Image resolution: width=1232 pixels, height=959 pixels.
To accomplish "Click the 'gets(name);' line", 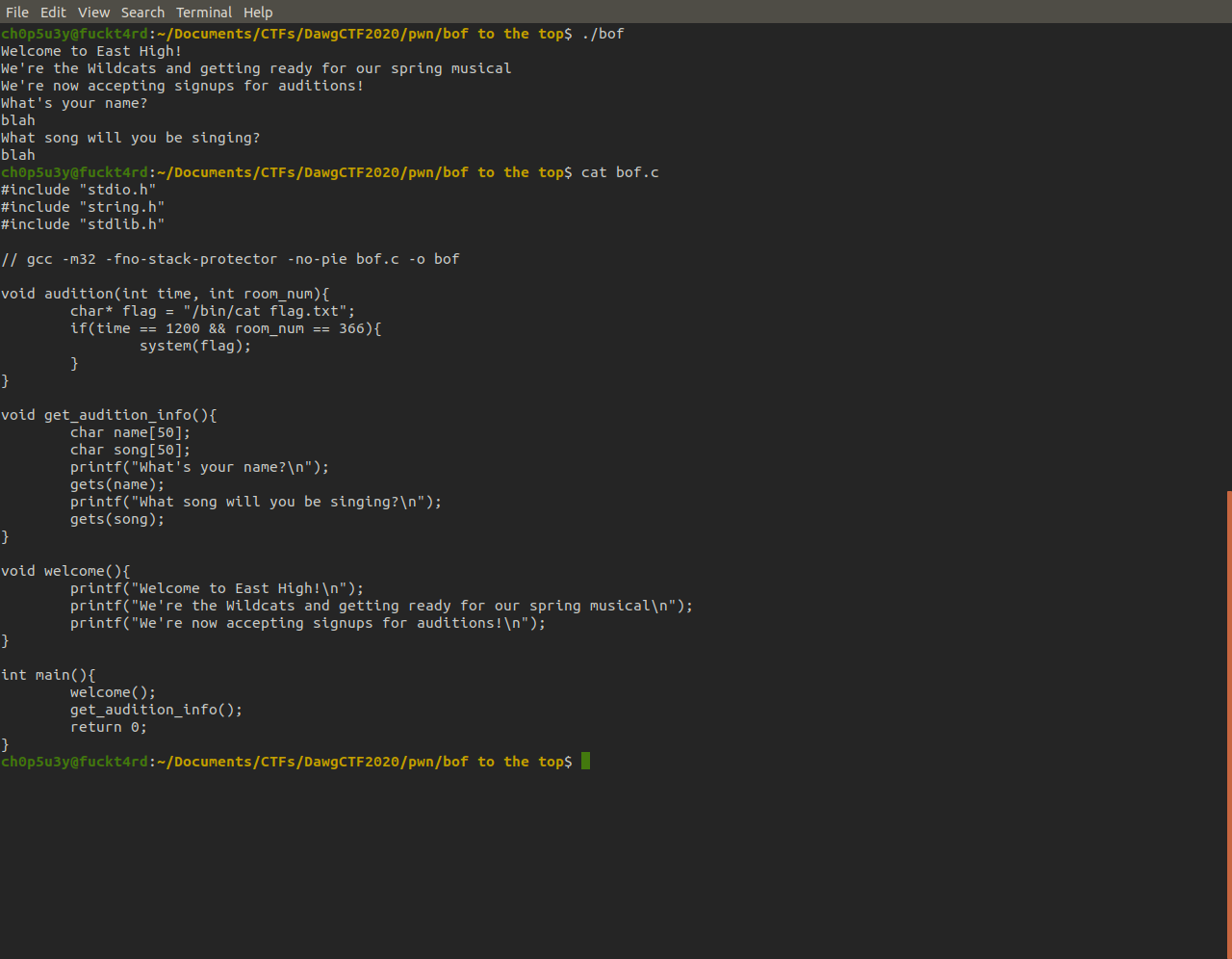I will [117, 484].
